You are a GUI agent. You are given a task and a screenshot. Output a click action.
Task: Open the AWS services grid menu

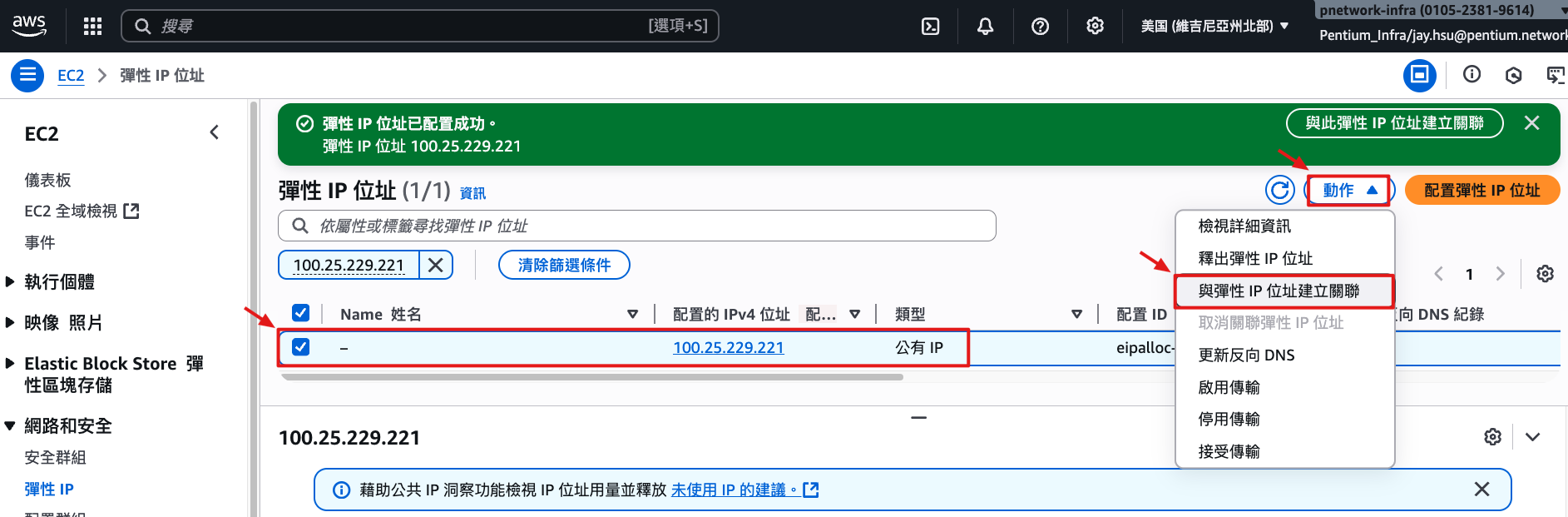[93, 26]
